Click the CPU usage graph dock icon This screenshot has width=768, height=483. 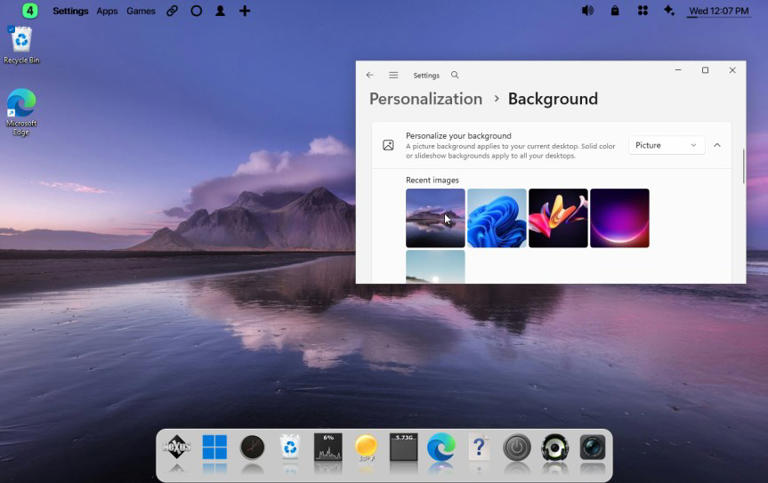(x=328, y=447)
